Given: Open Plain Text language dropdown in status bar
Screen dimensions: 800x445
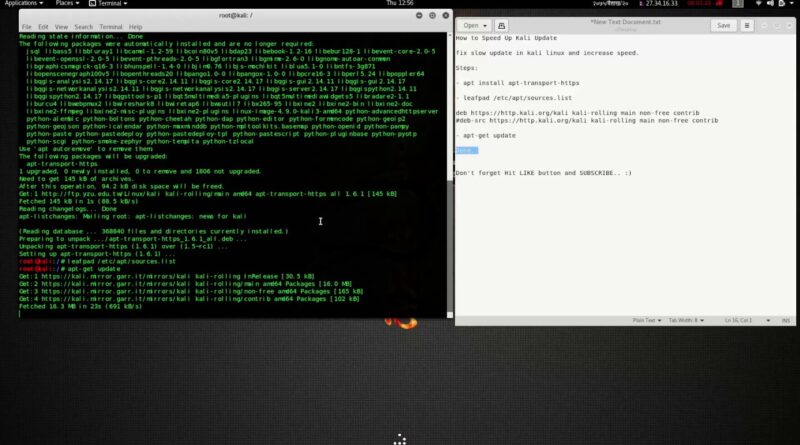Looking at the screenshot, I should (x=647, y=320).
